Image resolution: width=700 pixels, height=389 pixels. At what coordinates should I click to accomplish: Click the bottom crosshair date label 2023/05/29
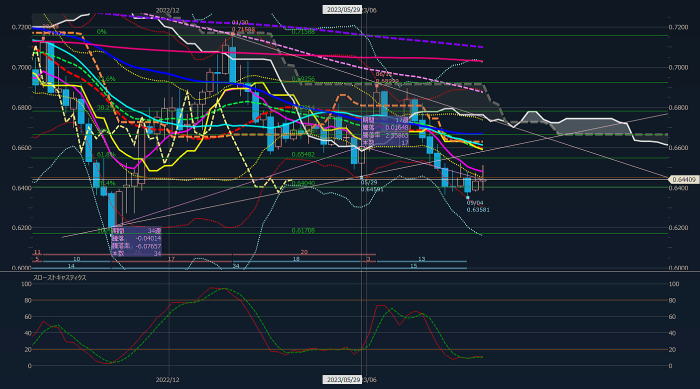pos(342,380)
